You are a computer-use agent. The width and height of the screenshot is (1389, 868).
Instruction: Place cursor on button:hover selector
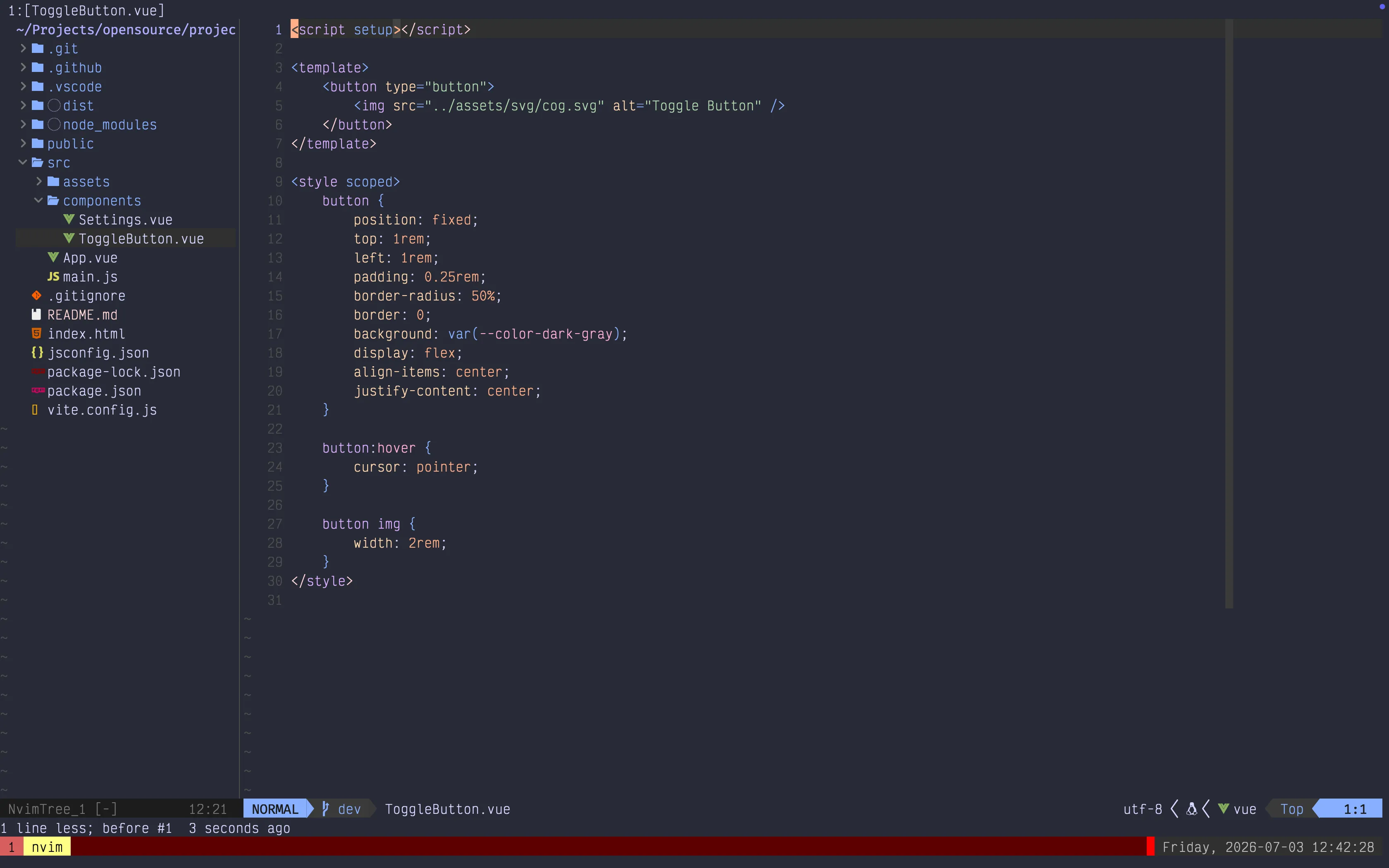369,448
